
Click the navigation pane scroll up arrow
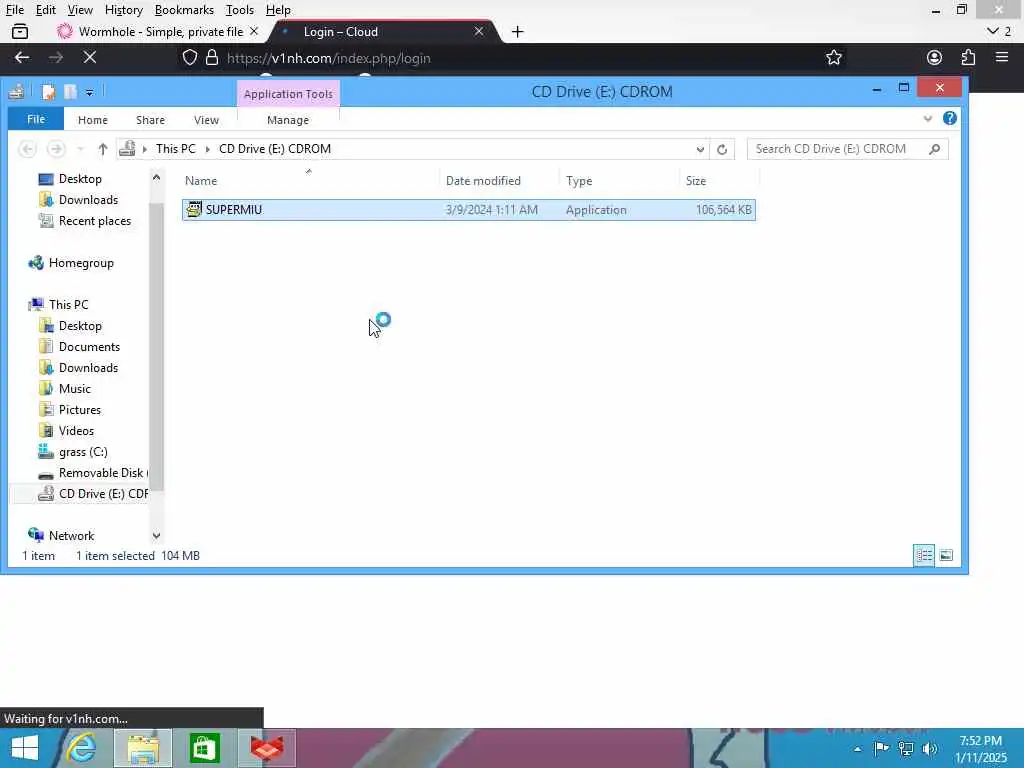(156, 177)
